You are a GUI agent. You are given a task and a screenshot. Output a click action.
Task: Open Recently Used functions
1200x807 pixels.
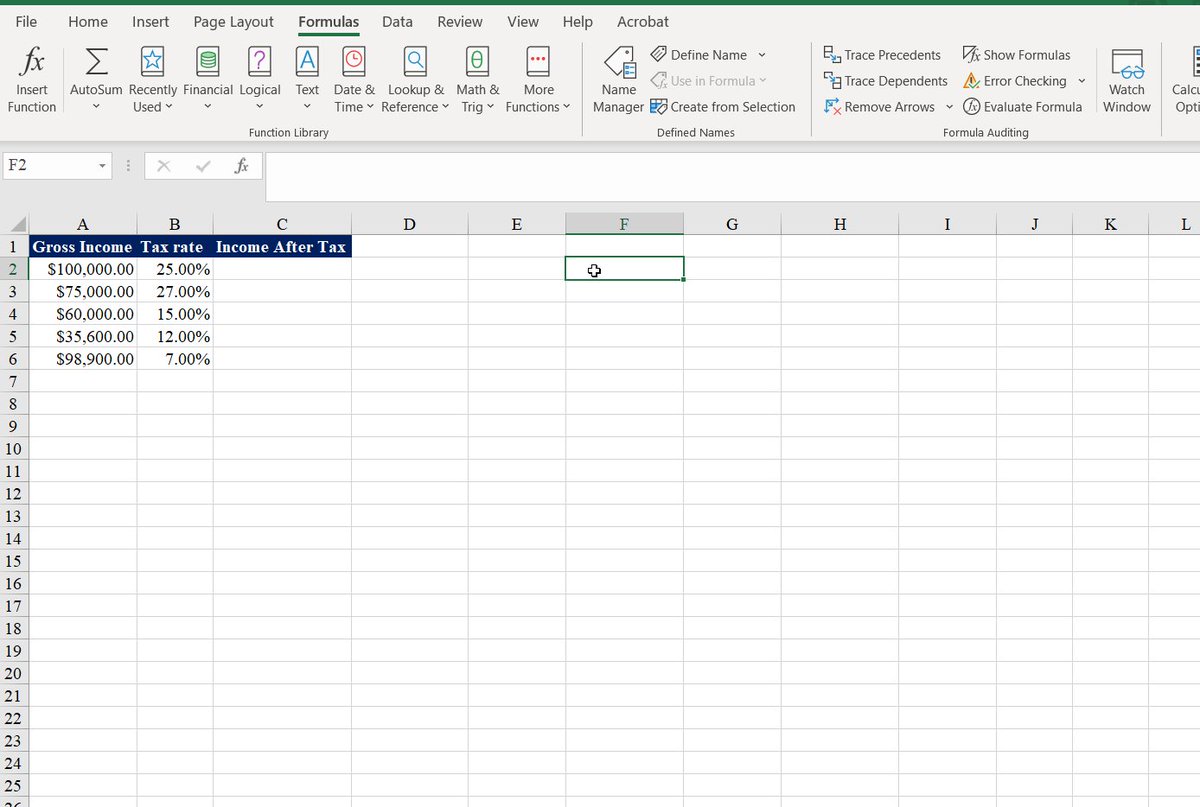[x=153, y=80]
